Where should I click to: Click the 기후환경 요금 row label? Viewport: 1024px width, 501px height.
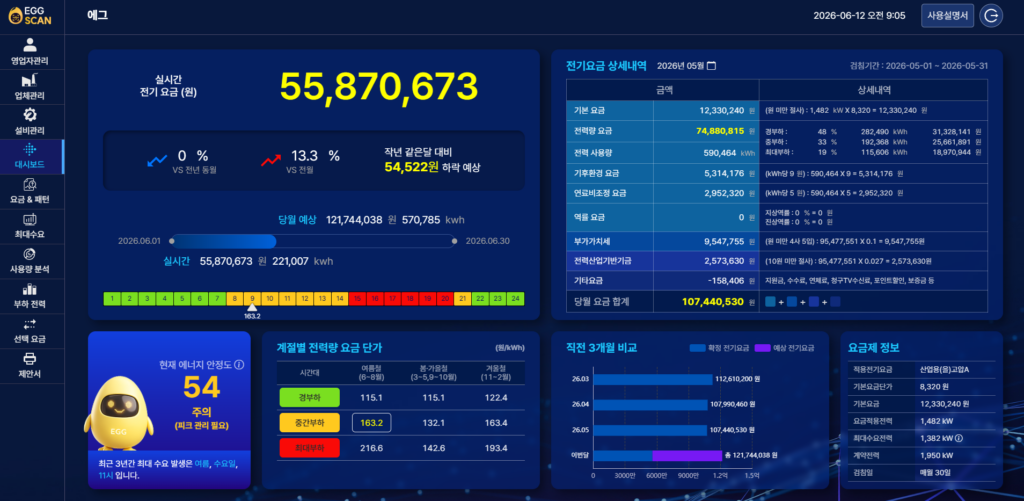[x=596, y=174]
